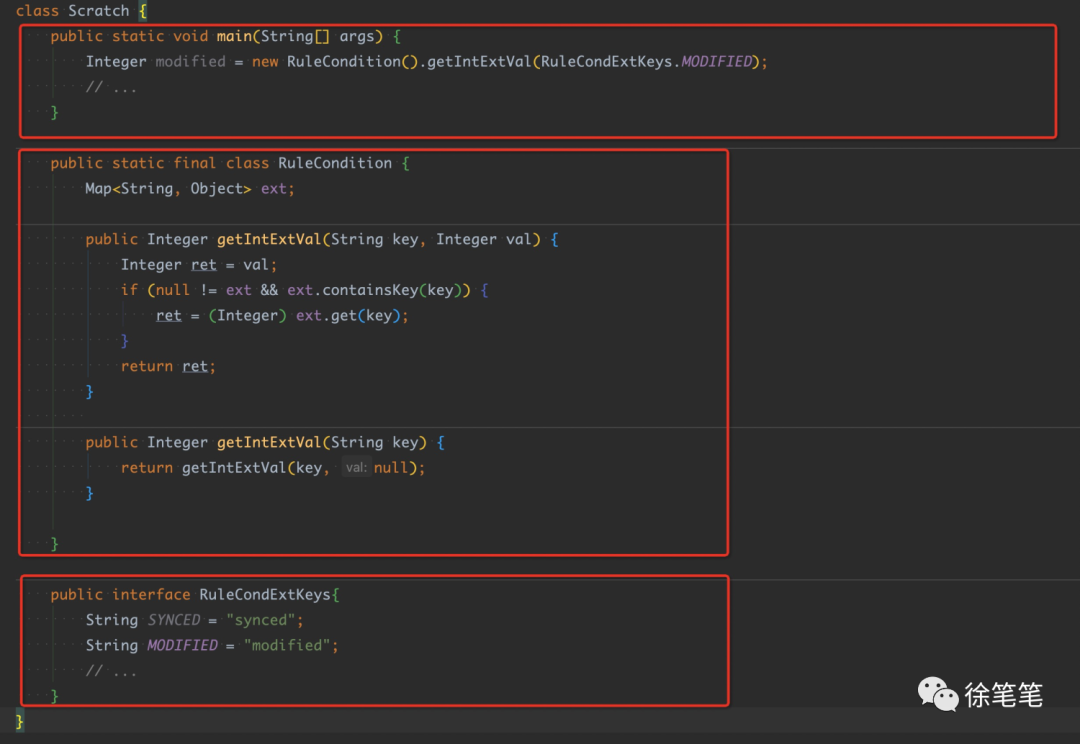
Task: Click the "val" parameter in the method signature
Action: pyautogui.click(x=519, y=240)
